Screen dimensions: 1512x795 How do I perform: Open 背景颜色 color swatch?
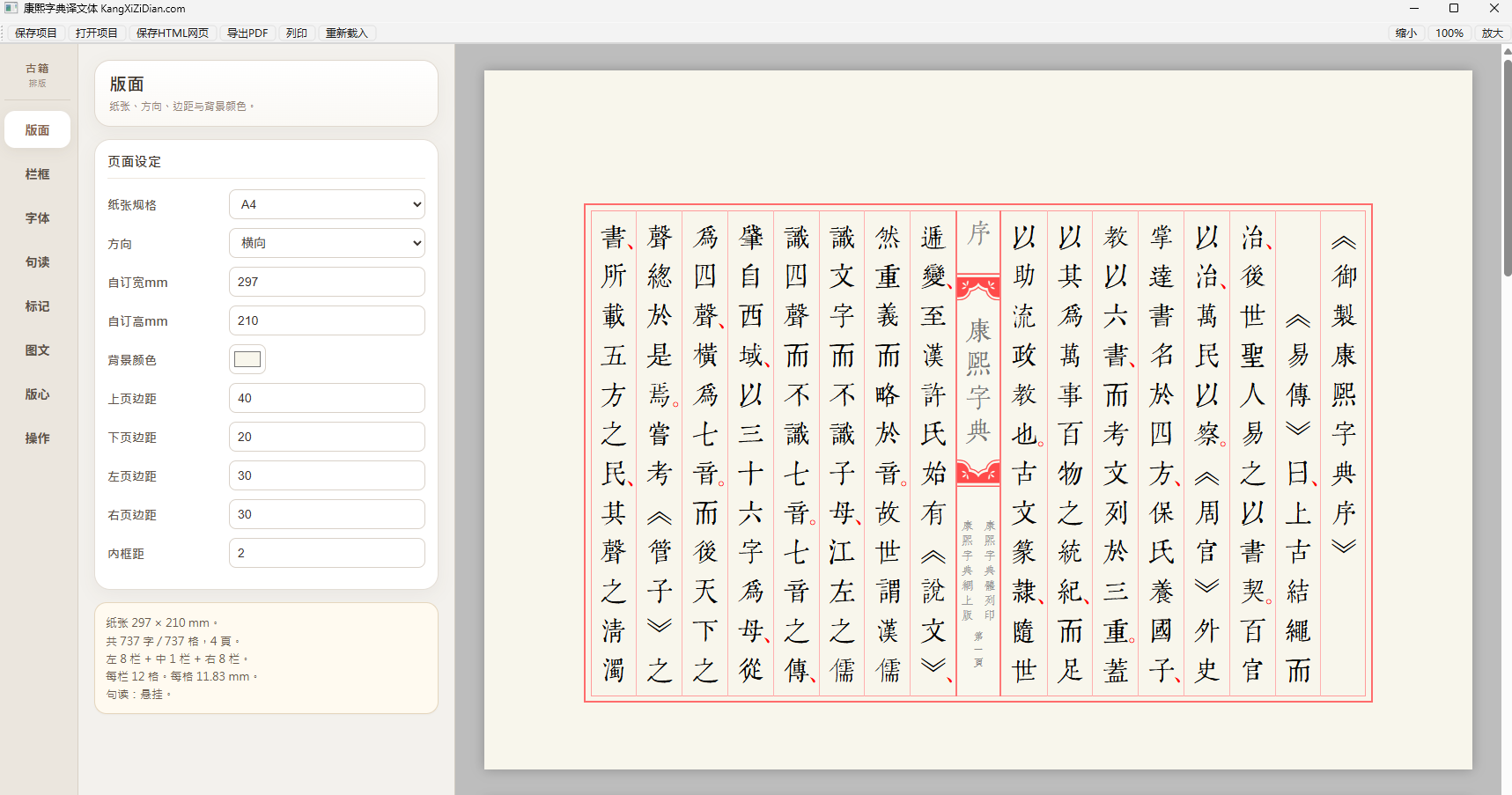247,359
